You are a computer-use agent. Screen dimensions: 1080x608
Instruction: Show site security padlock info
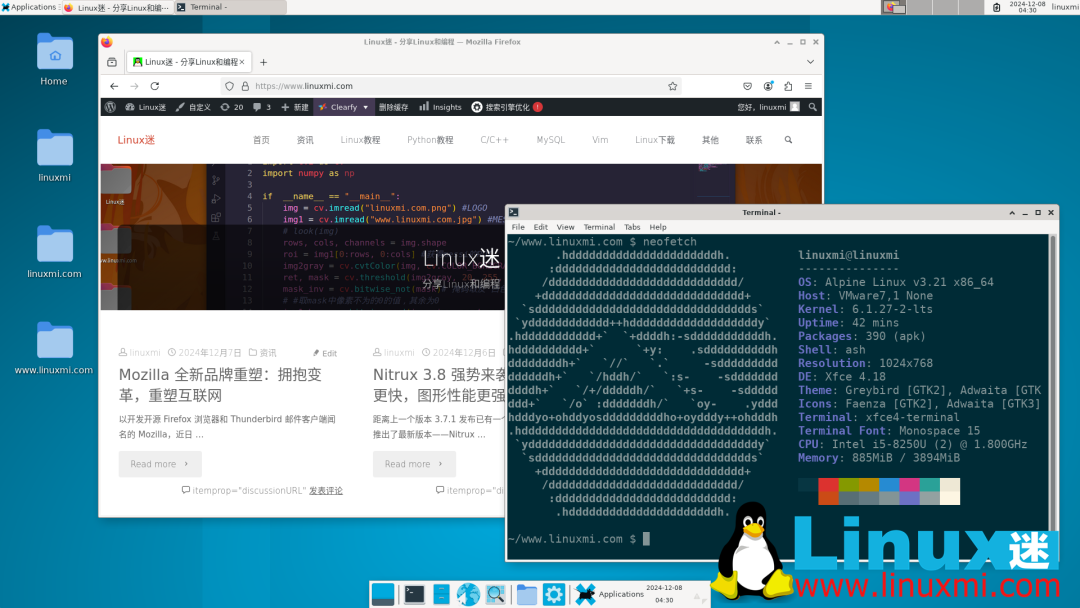pos(245,86)
